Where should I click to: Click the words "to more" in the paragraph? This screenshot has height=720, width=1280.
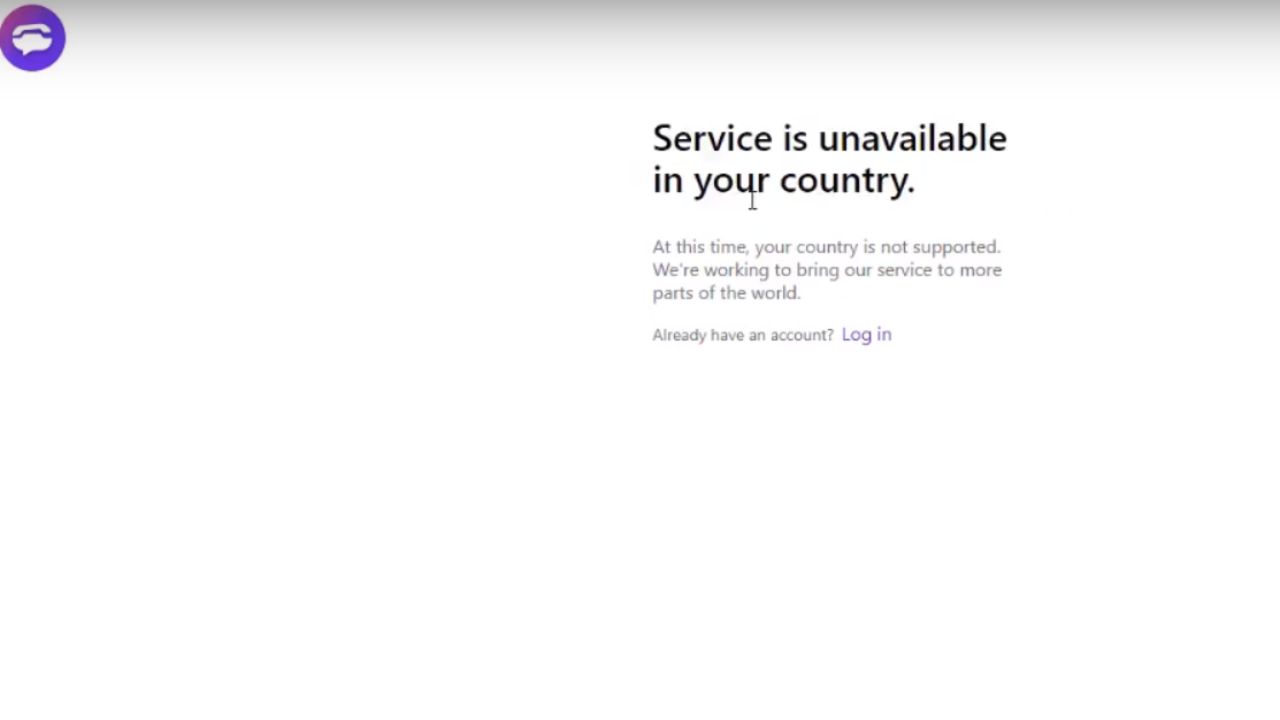969,270
